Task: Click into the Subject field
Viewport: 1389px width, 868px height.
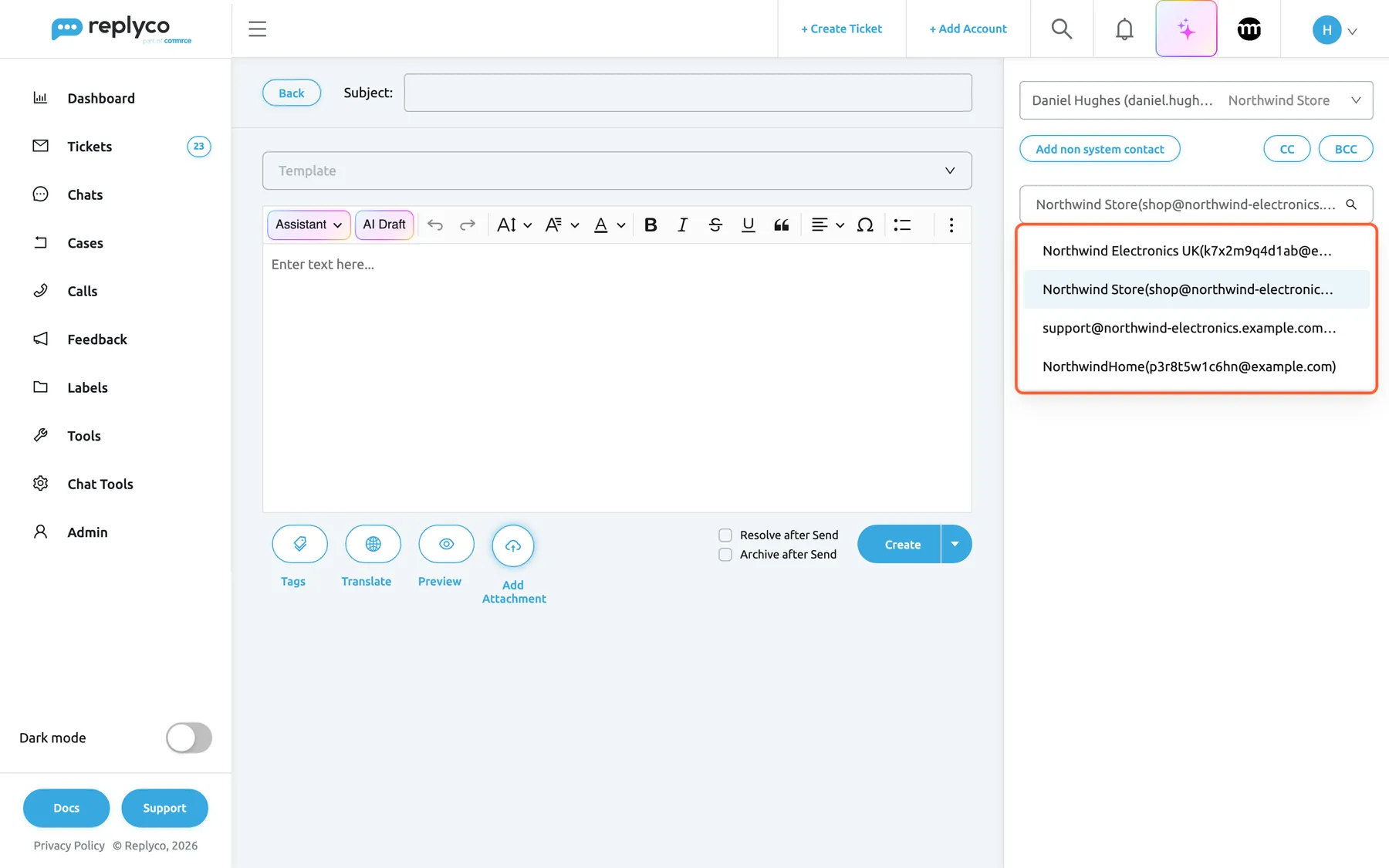Action: (x=688, y=93)
